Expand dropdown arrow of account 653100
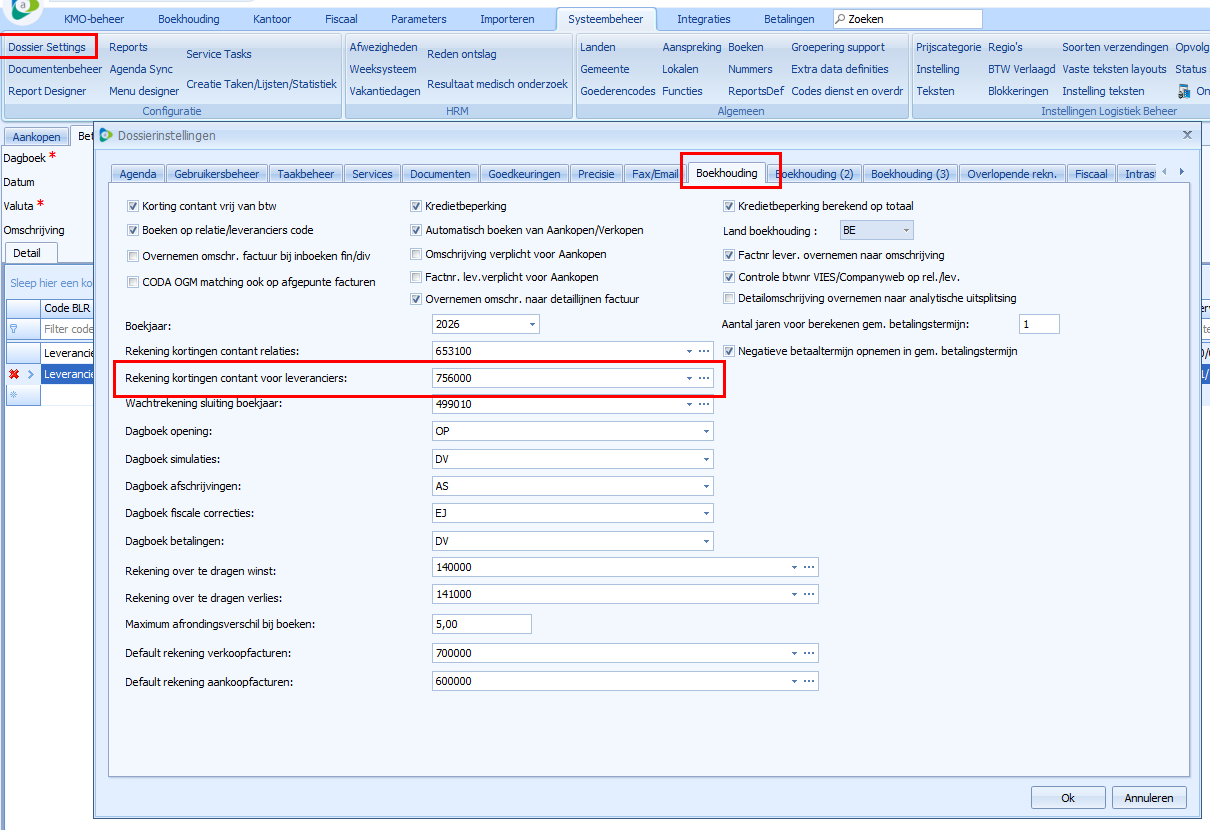 [689, 351]
